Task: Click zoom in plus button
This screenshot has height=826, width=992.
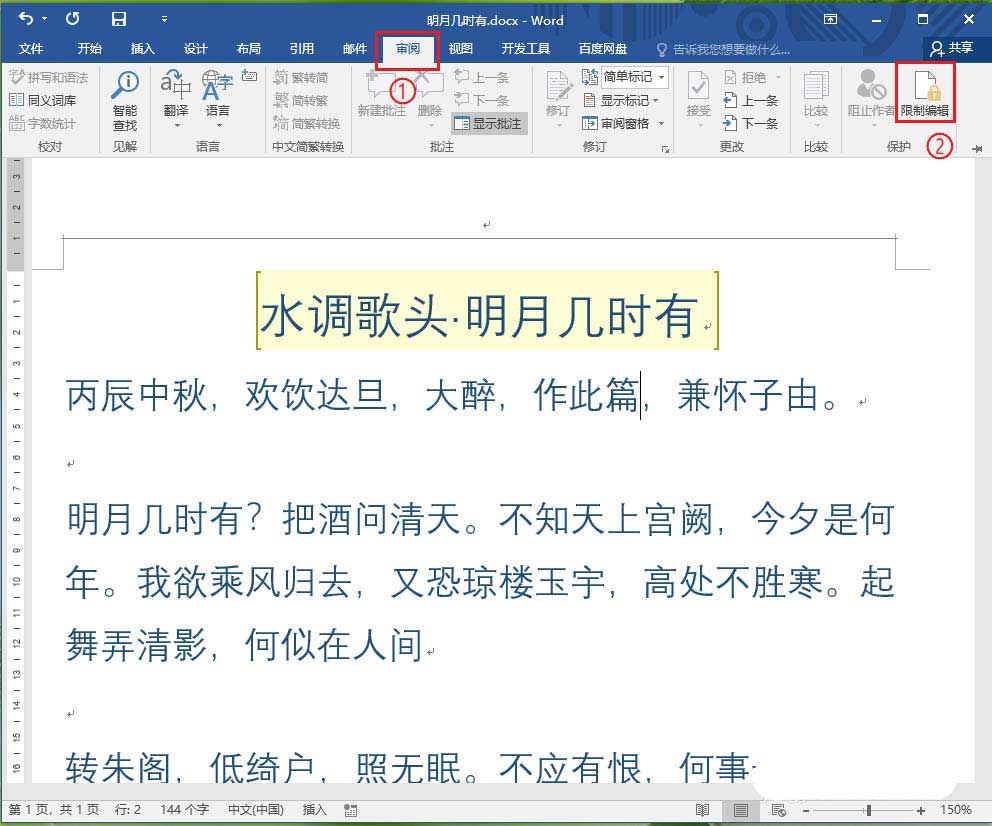Action: click(x=921, y=810)
